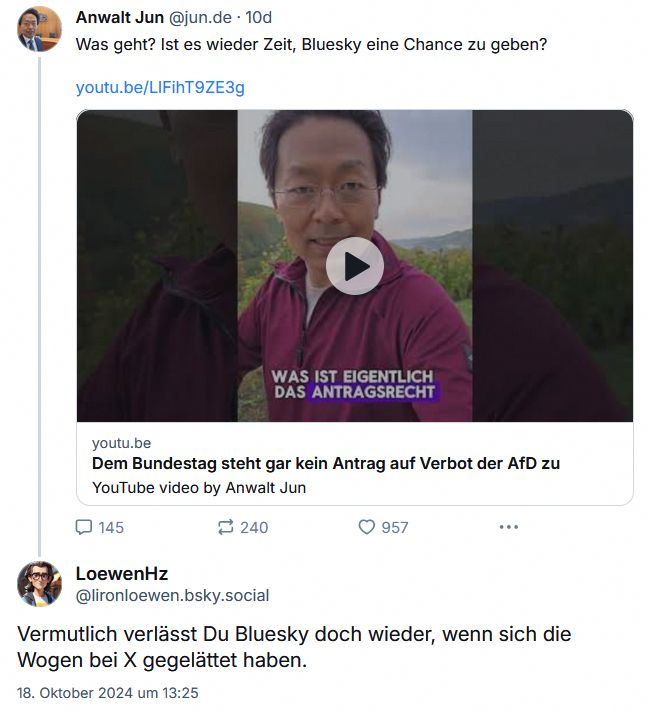Click the 957 likes count
The image size is (649, 710).
[x=395, y=528]
